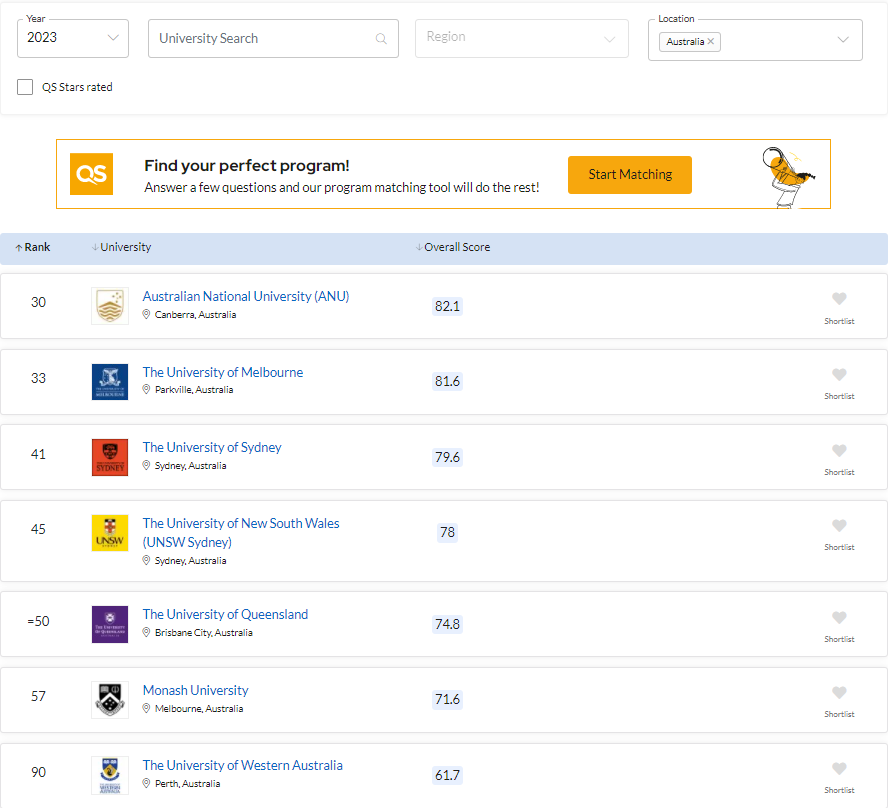
Task: Click the QS logo in banner
Action: (91, 174)
